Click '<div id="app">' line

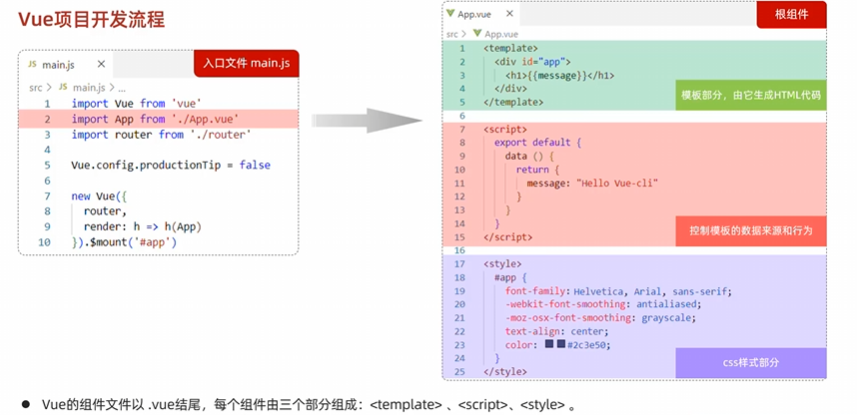532,62
